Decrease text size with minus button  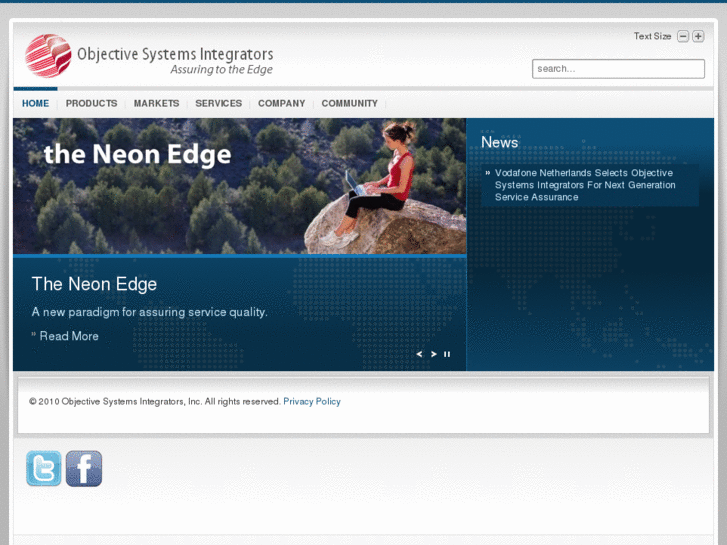tap(683, 36)
